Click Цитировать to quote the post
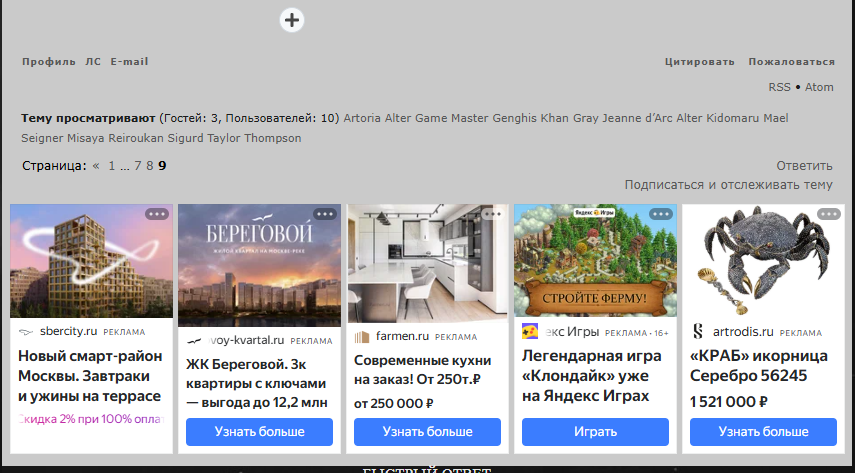 point(699,62)
